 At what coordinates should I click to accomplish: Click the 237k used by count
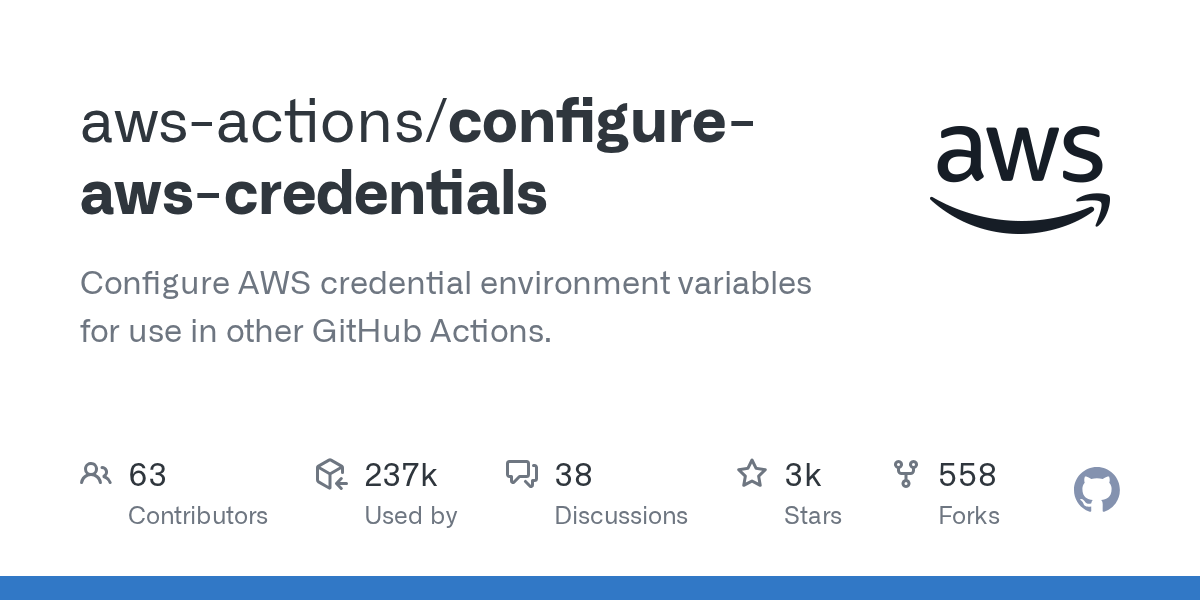click(400, 475)
